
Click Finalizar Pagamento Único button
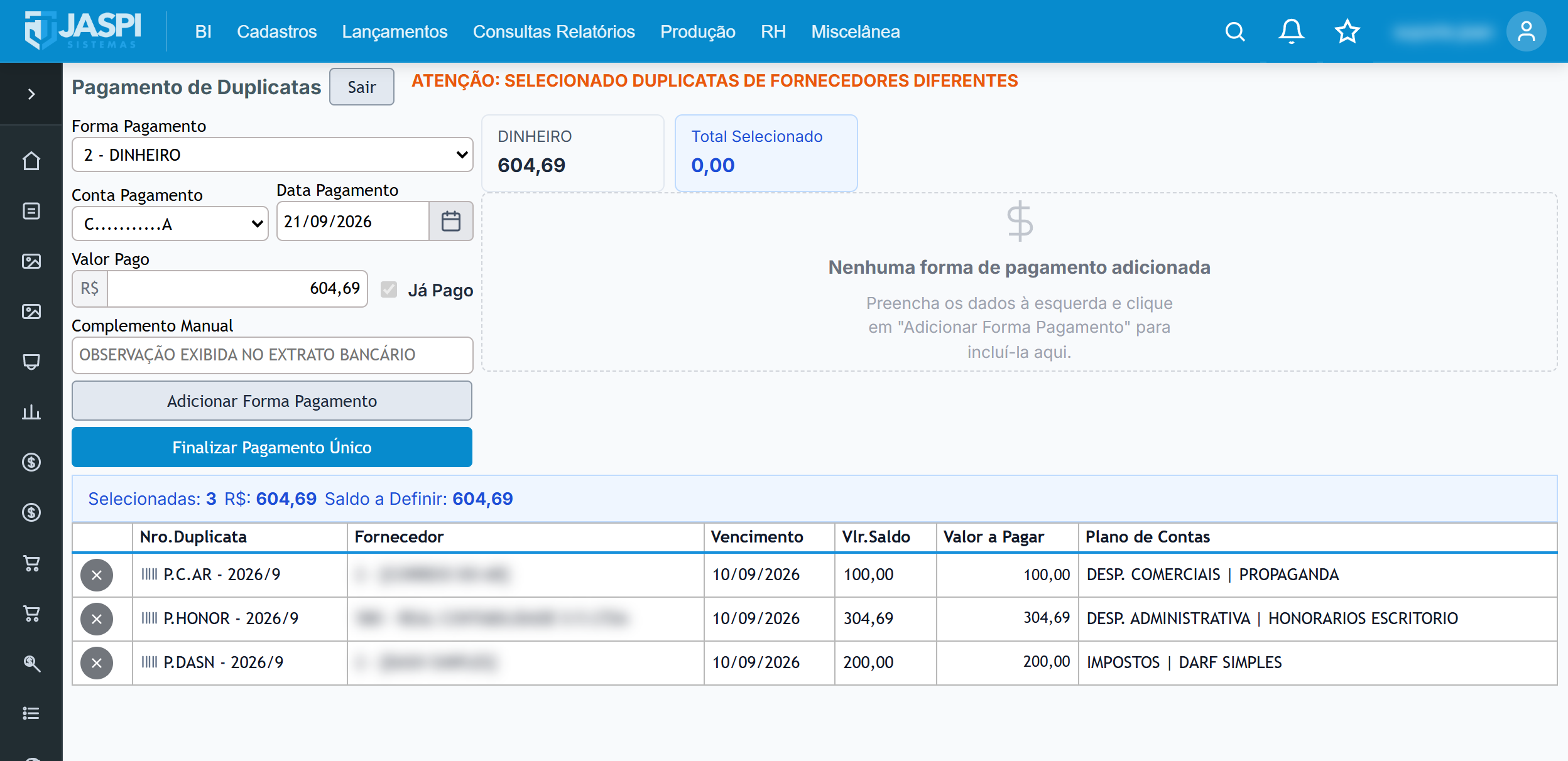(272, 447)
